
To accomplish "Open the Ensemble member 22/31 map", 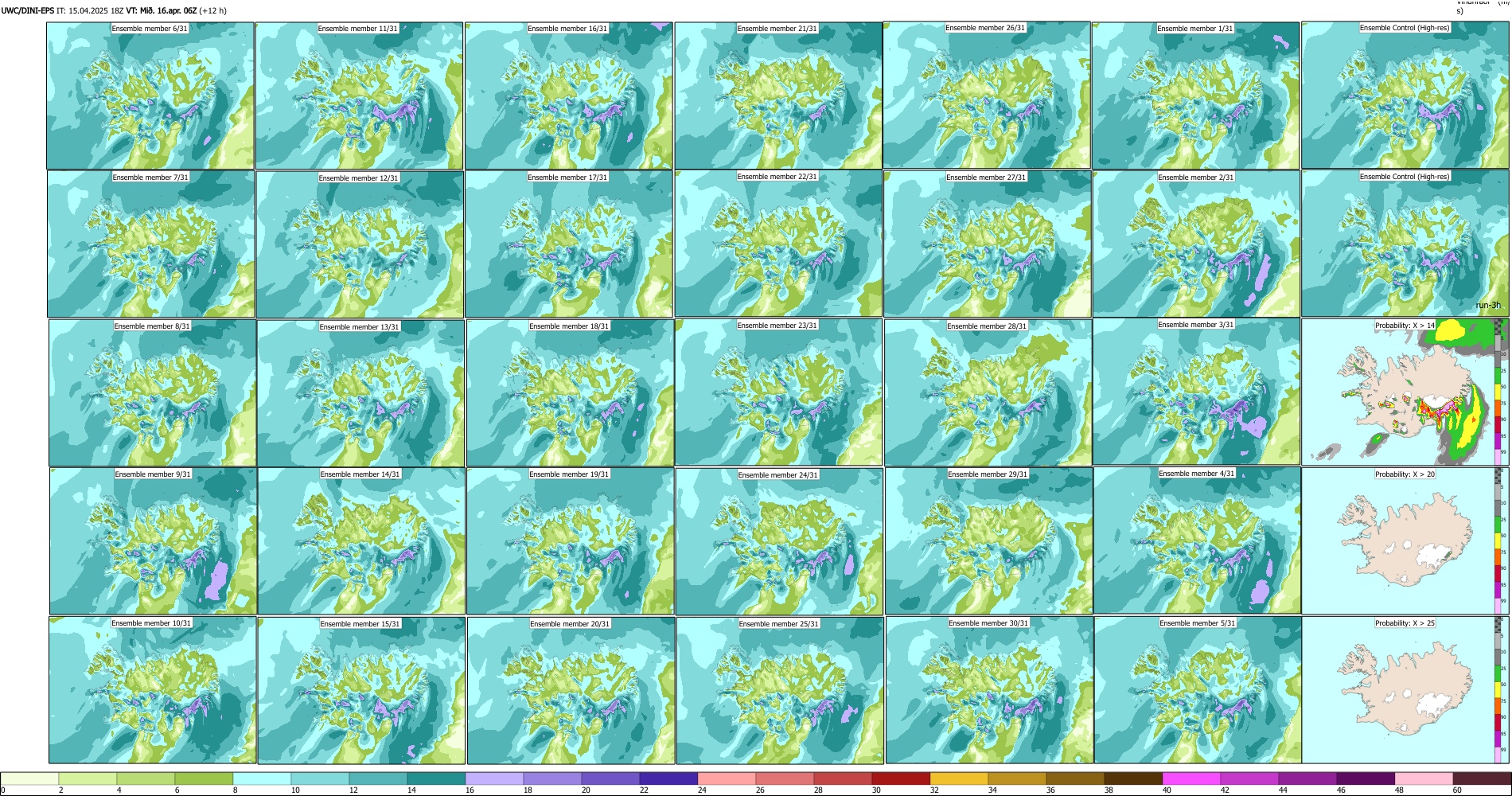I will [778, 244].
